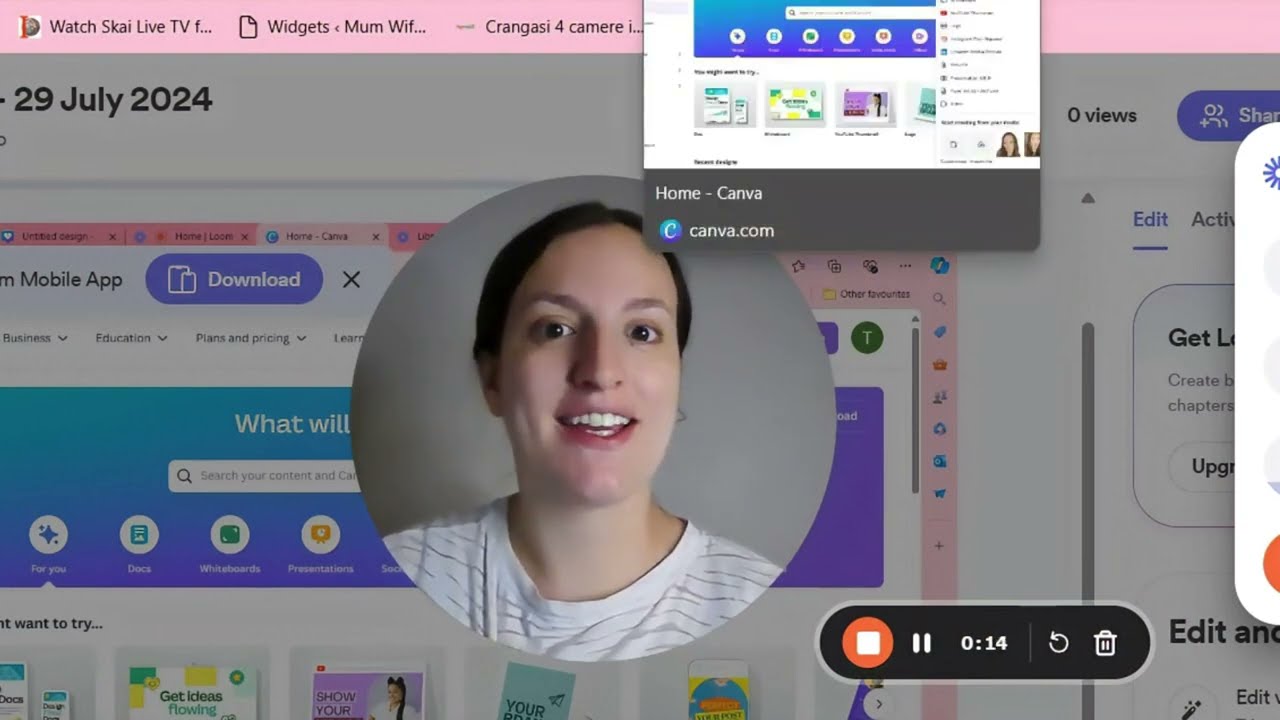Image resolution: width=1280 pixels, height=720 pixels.
Task: Click the Download mobile app button
Action: click(x=234, y=279)
